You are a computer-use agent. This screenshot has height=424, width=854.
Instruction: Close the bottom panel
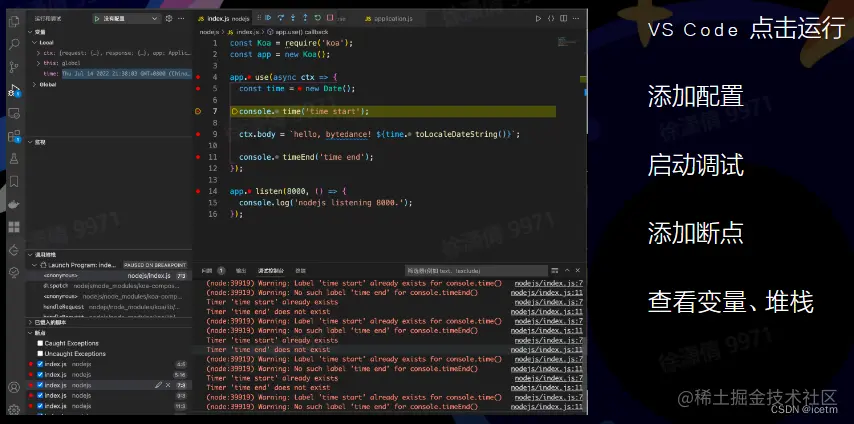click(x=578, y=270)
